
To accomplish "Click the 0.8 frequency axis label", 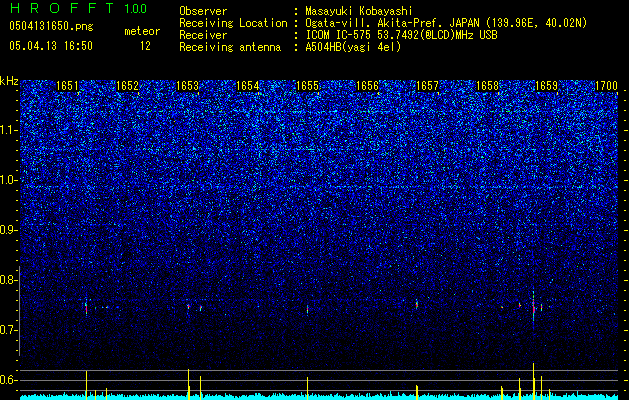I will pos(9,280).
